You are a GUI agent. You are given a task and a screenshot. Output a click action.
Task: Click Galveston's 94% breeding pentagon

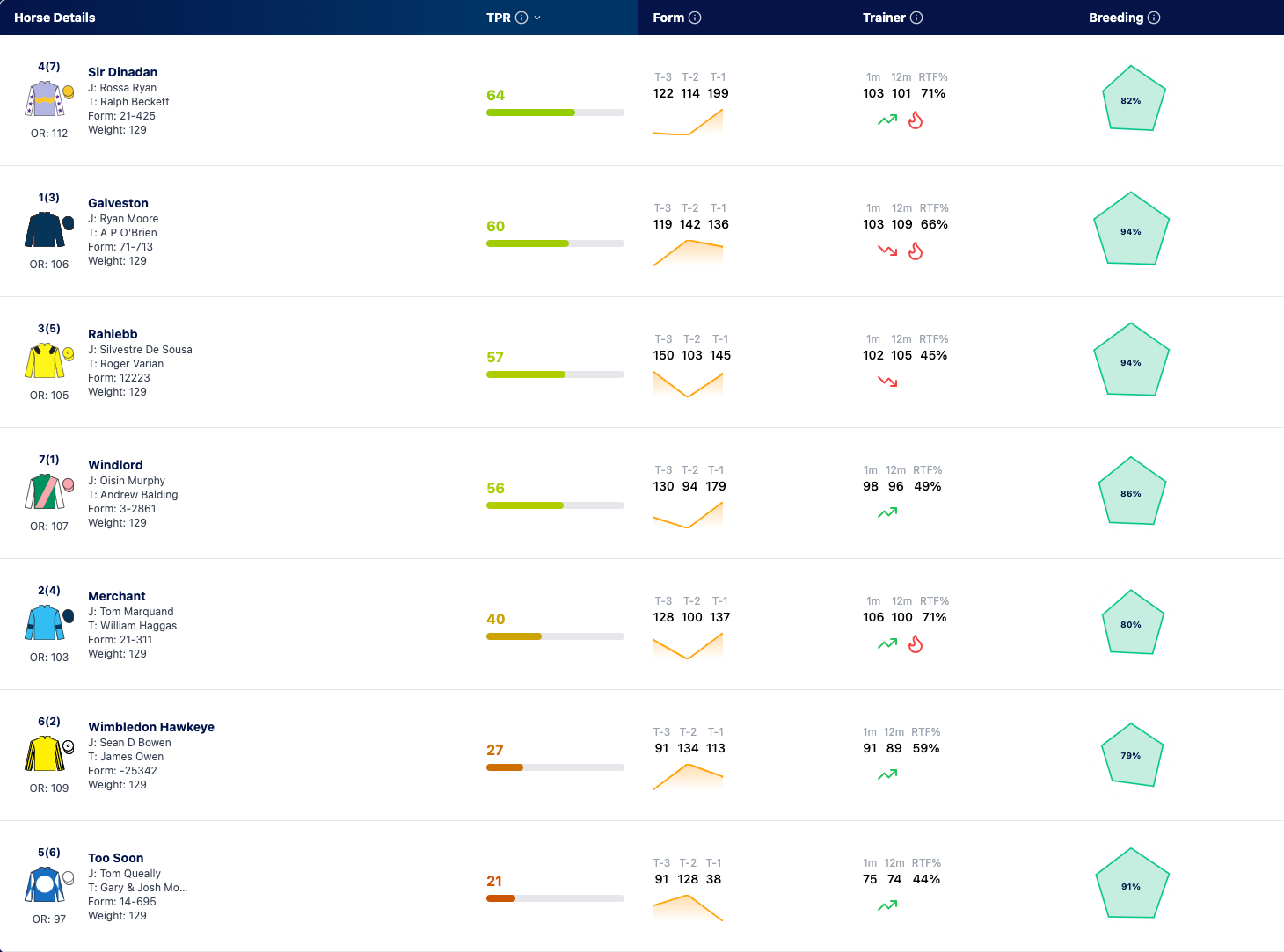tap(1131, 230)
